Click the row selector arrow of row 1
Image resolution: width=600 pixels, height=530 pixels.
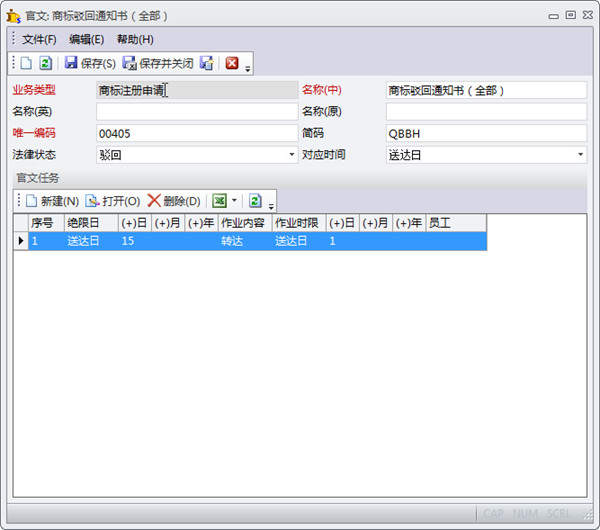pyautogui.click(x=21, y=241)
